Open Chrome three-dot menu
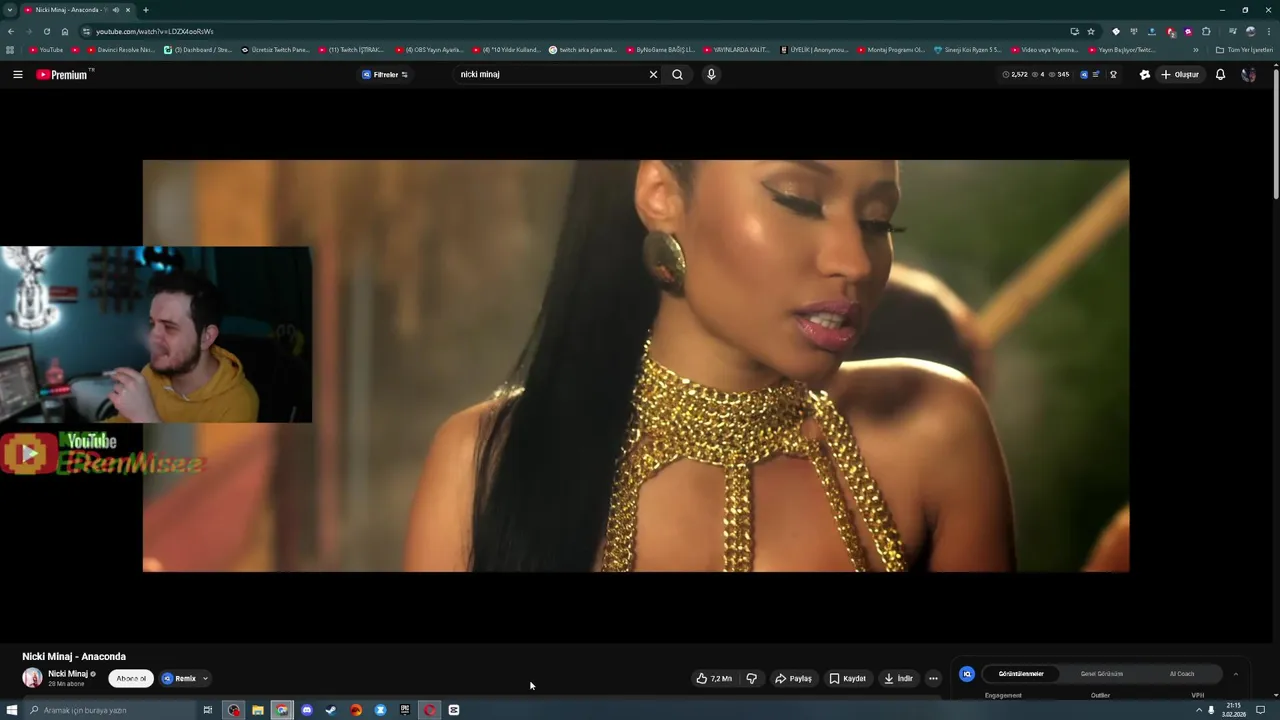 pyautogui.click(x=1267, y=31)
